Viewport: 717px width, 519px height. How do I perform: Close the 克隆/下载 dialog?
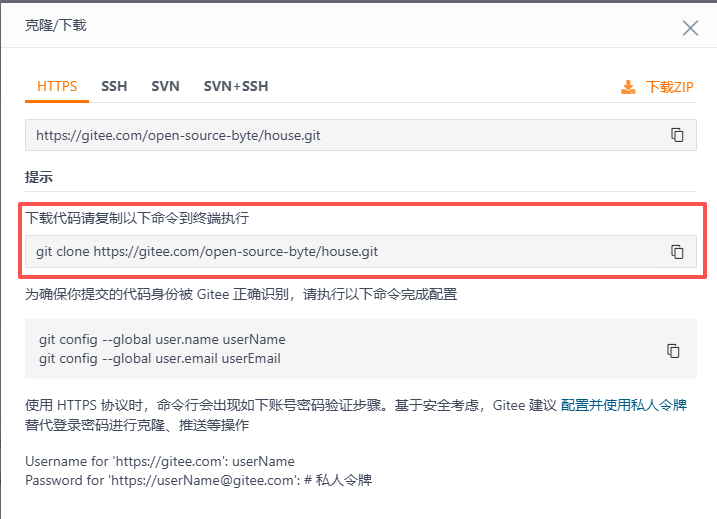[x=690, y=27]
